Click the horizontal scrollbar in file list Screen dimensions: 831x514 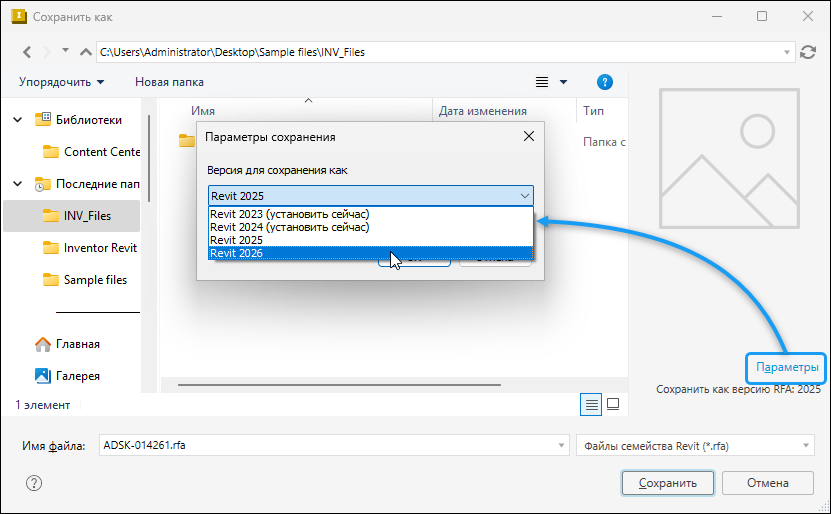click(x=339, y=385)
